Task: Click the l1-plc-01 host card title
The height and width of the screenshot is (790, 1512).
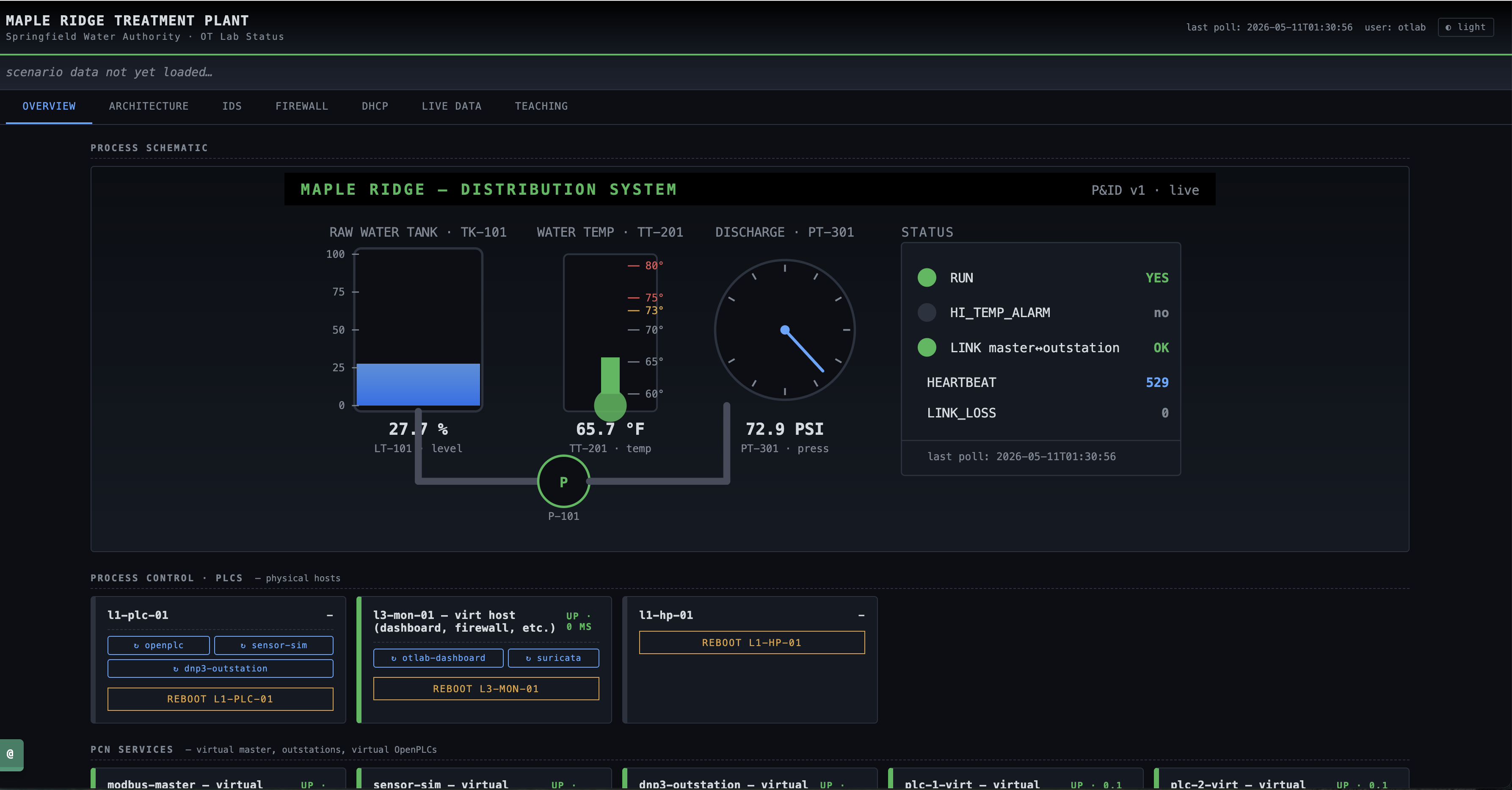Action: [x=138, y=615]
